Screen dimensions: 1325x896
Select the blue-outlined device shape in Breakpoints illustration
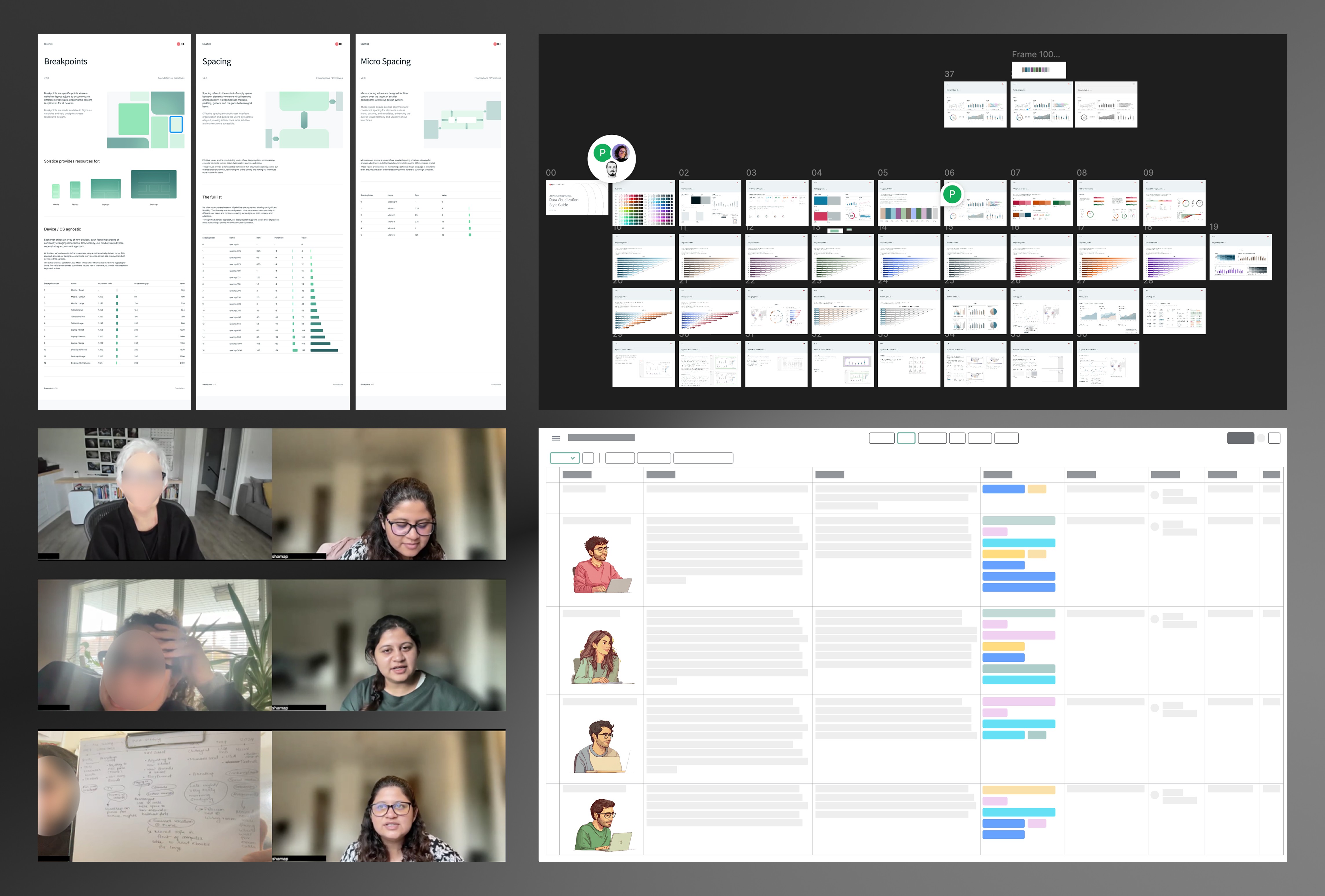pyautogui.click(x=176, y=124)
